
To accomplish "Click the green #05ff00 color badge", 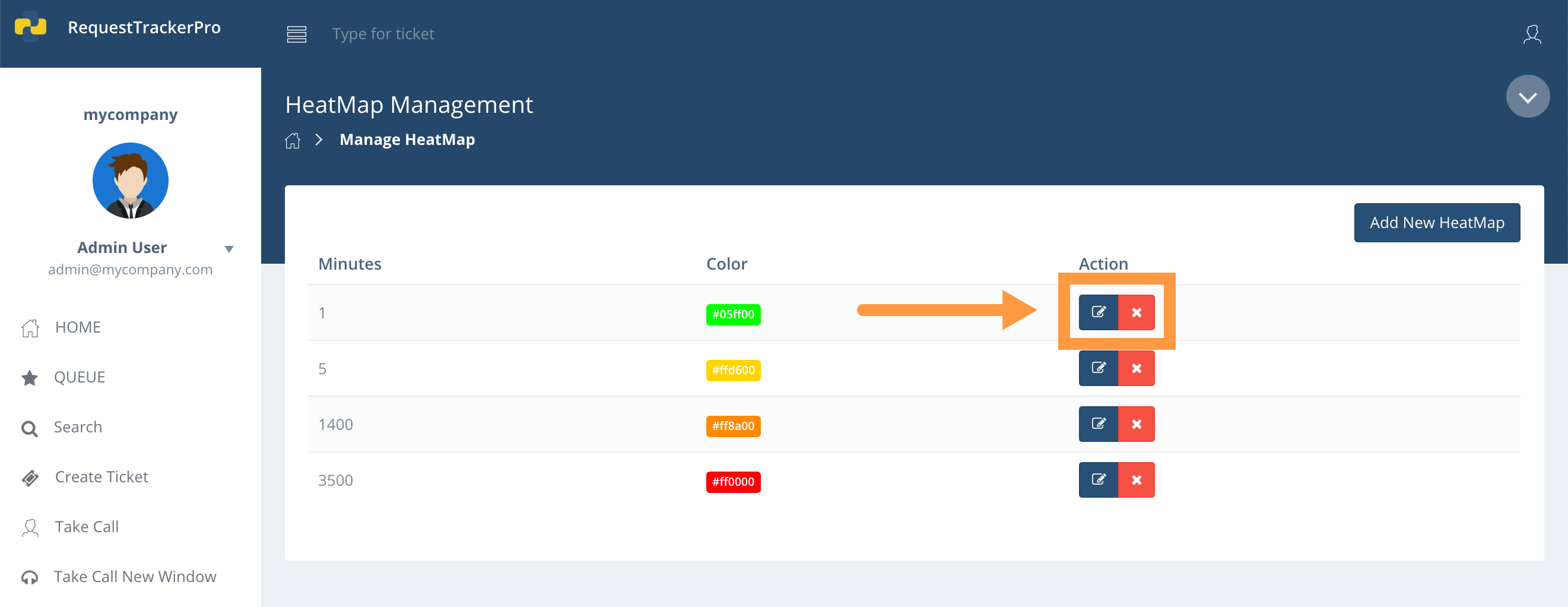I will pyautogui.click(x=733, y=314).
